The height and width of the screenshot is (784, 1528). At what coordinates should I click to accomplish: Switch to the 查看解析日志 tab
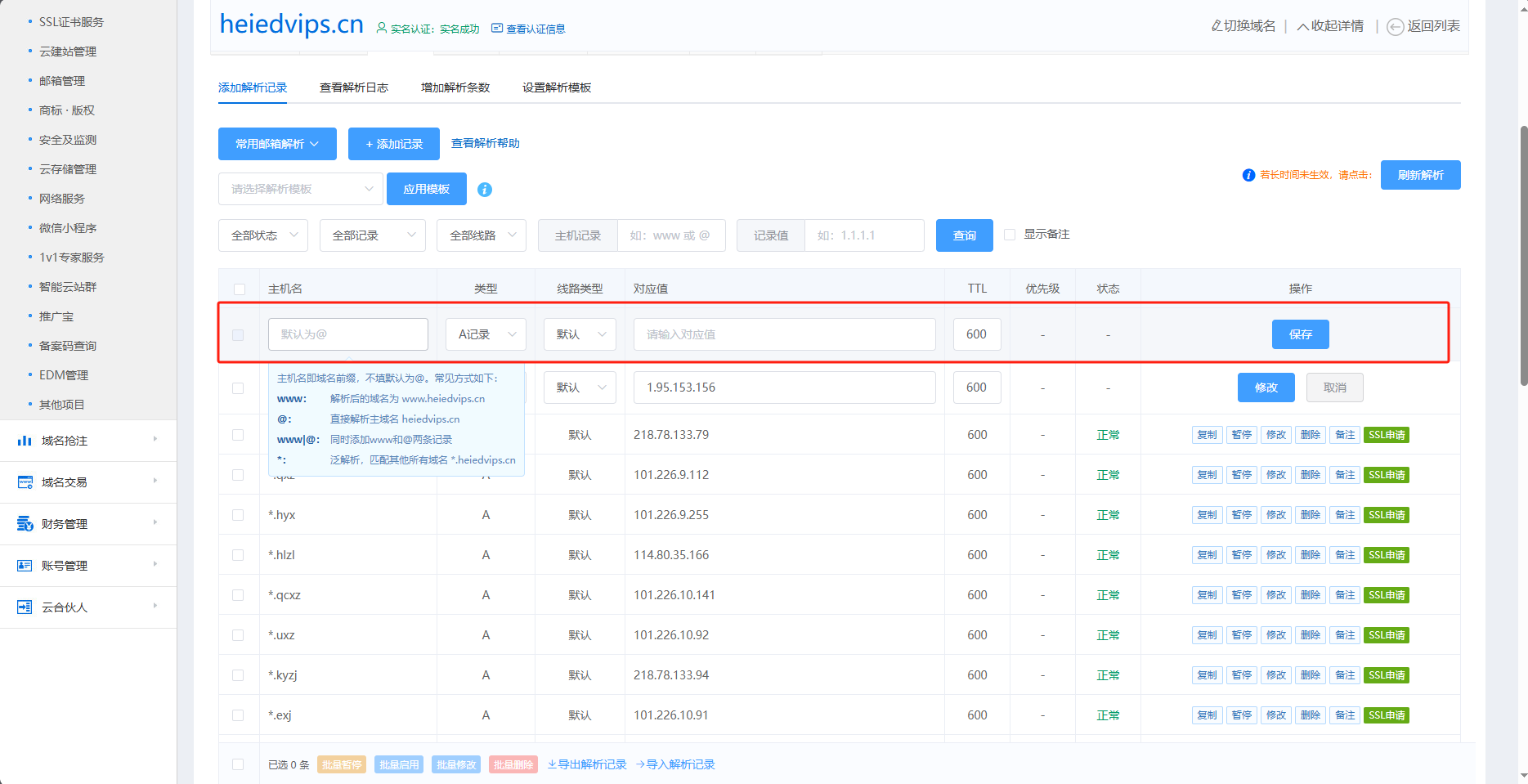[x=354, y=87]
